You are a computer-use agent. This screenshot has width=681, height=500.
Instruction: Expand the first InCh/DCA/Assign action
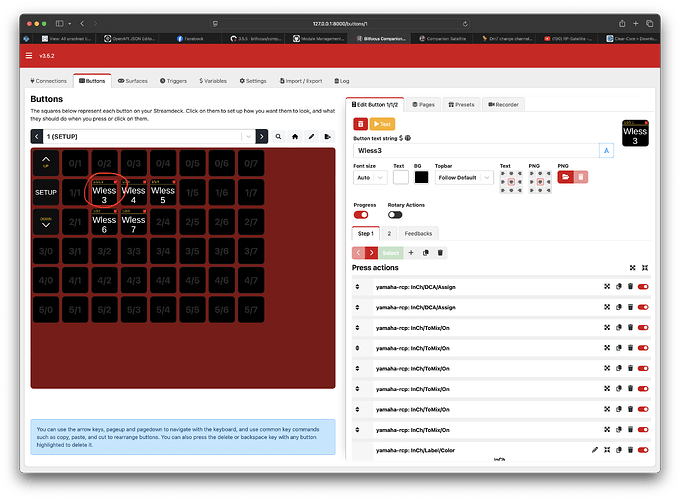[607, 287]
